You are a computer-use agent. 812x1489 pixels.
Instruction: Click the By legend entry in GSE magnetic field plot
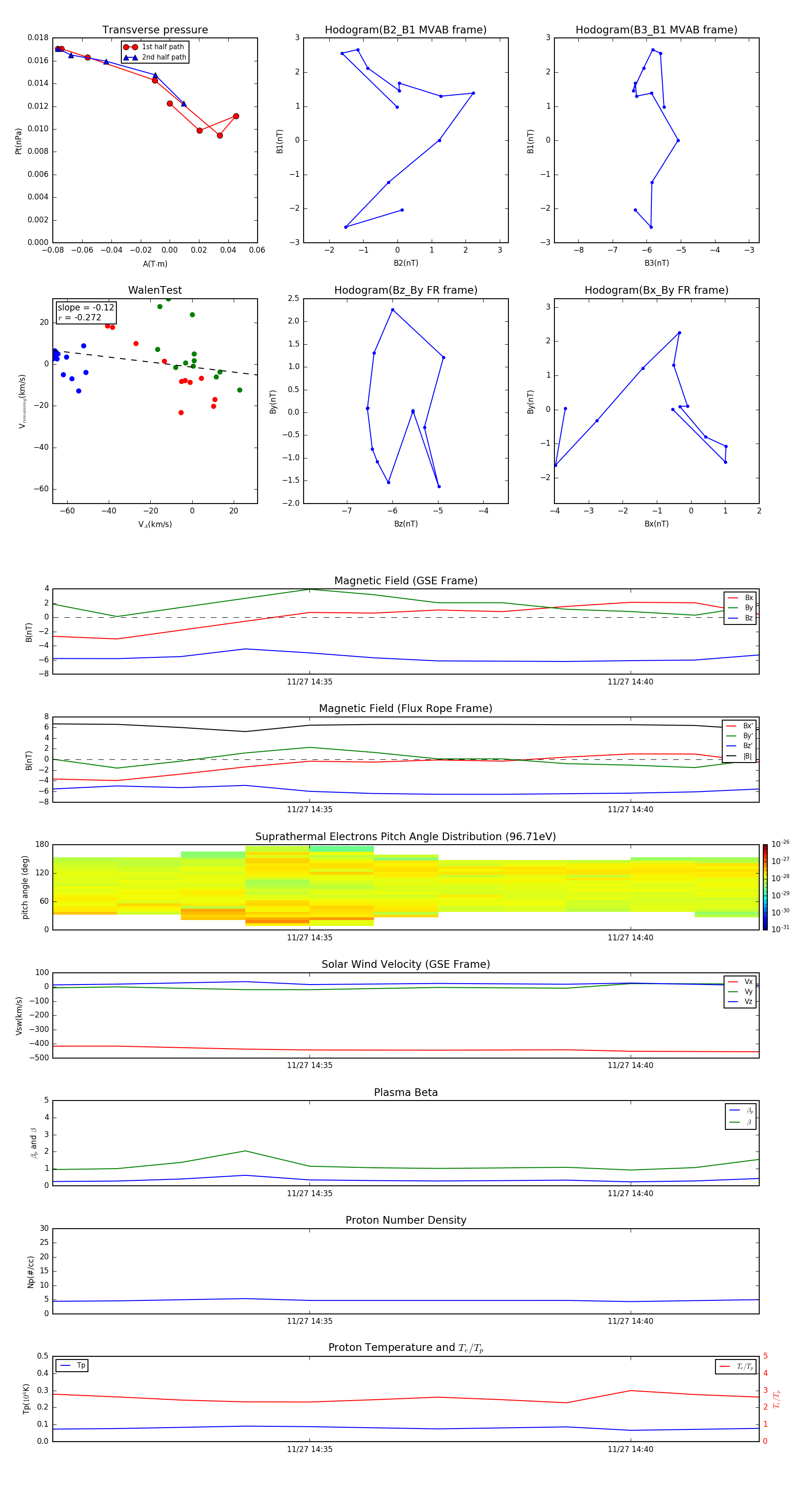point(740,607)
